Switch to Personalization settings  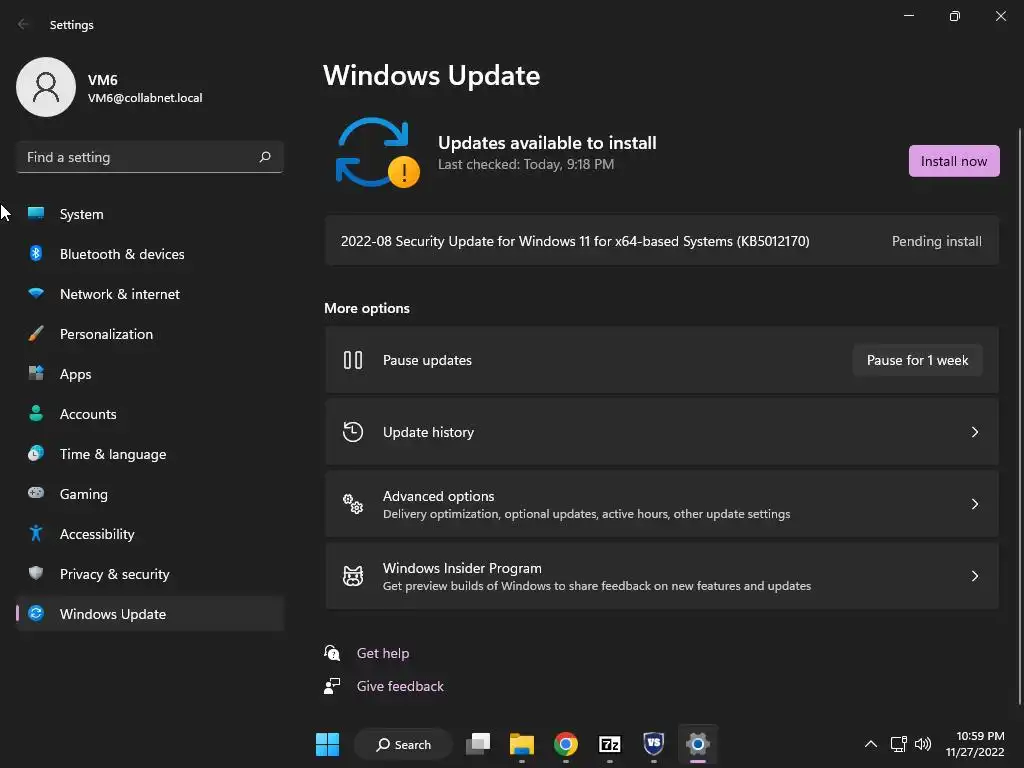pyautogui.click(x=150, y=334)
